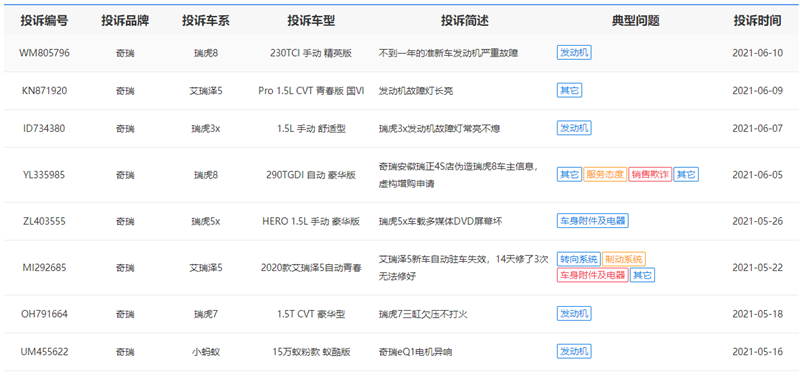This screenshot has width=800, height=377.
Task: Click the 发动机 tag in WM805796 row
Action: coord(574,53)
